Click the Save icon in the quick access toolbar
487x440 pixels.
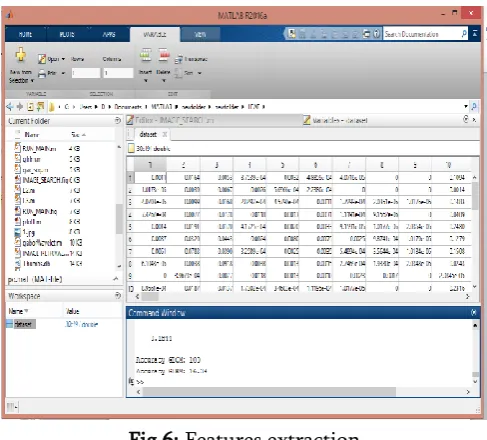click(x=302, y=34)
